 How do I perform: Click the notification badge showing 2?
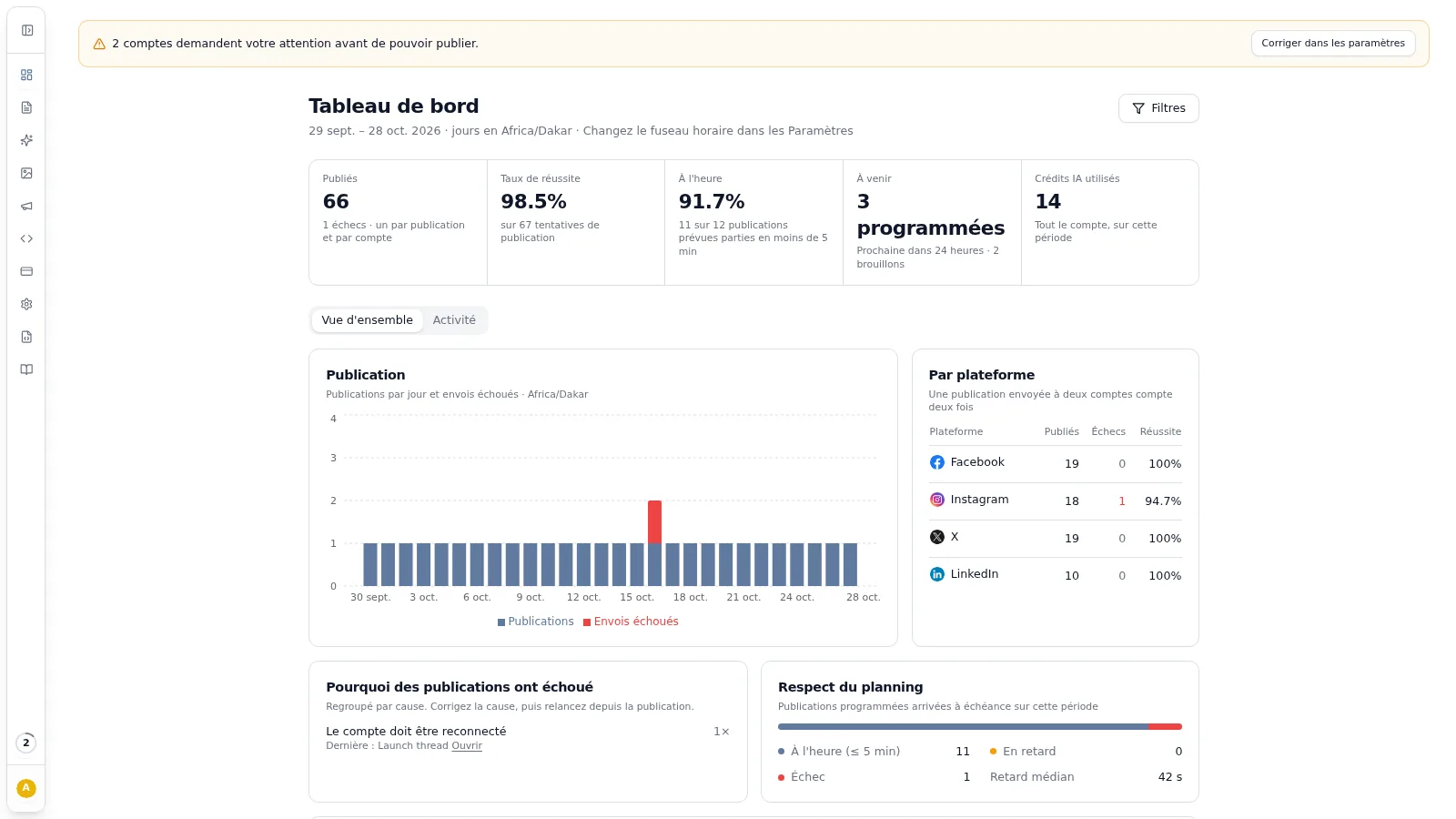point(26,743)
